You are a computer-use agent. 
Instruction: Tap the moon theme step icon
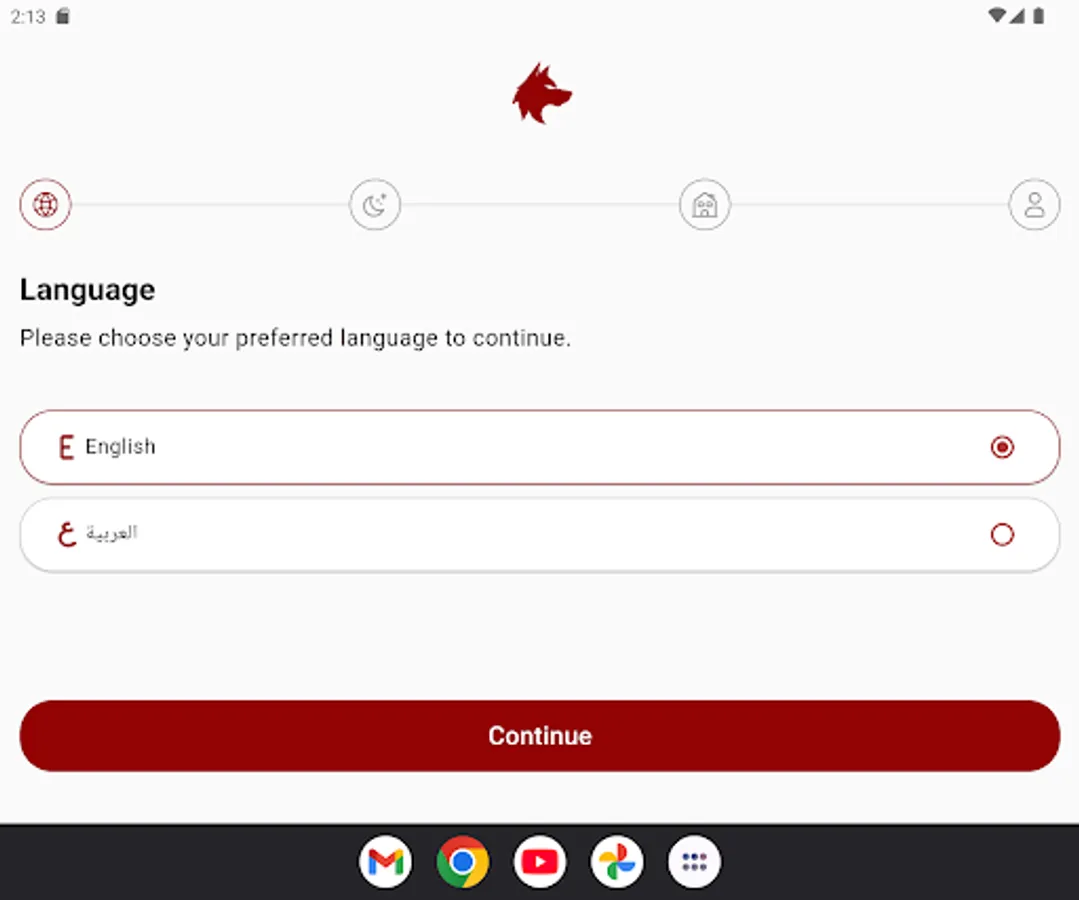[375, 204]
